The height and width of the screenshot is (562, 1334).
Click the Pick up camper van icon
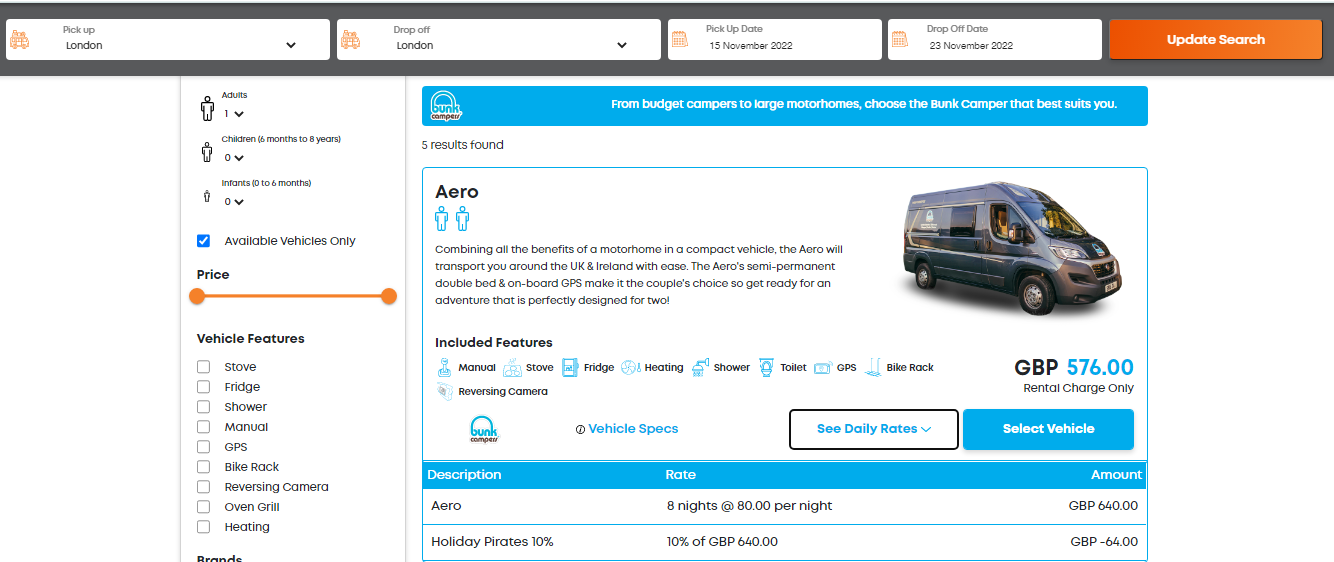click(20, 40)
